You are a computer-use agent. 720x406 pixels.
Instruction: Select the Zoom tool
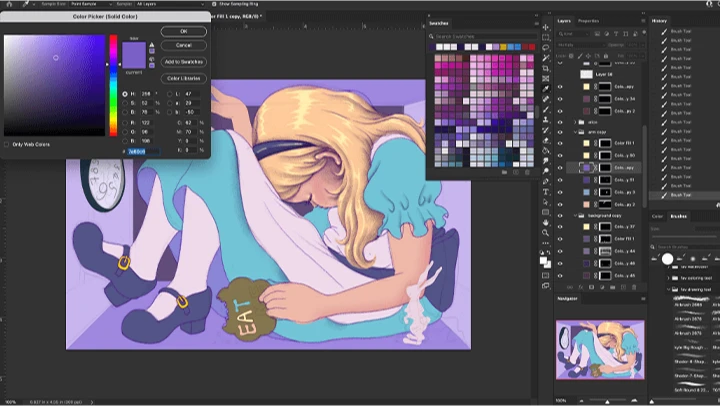tap(546, 233)
